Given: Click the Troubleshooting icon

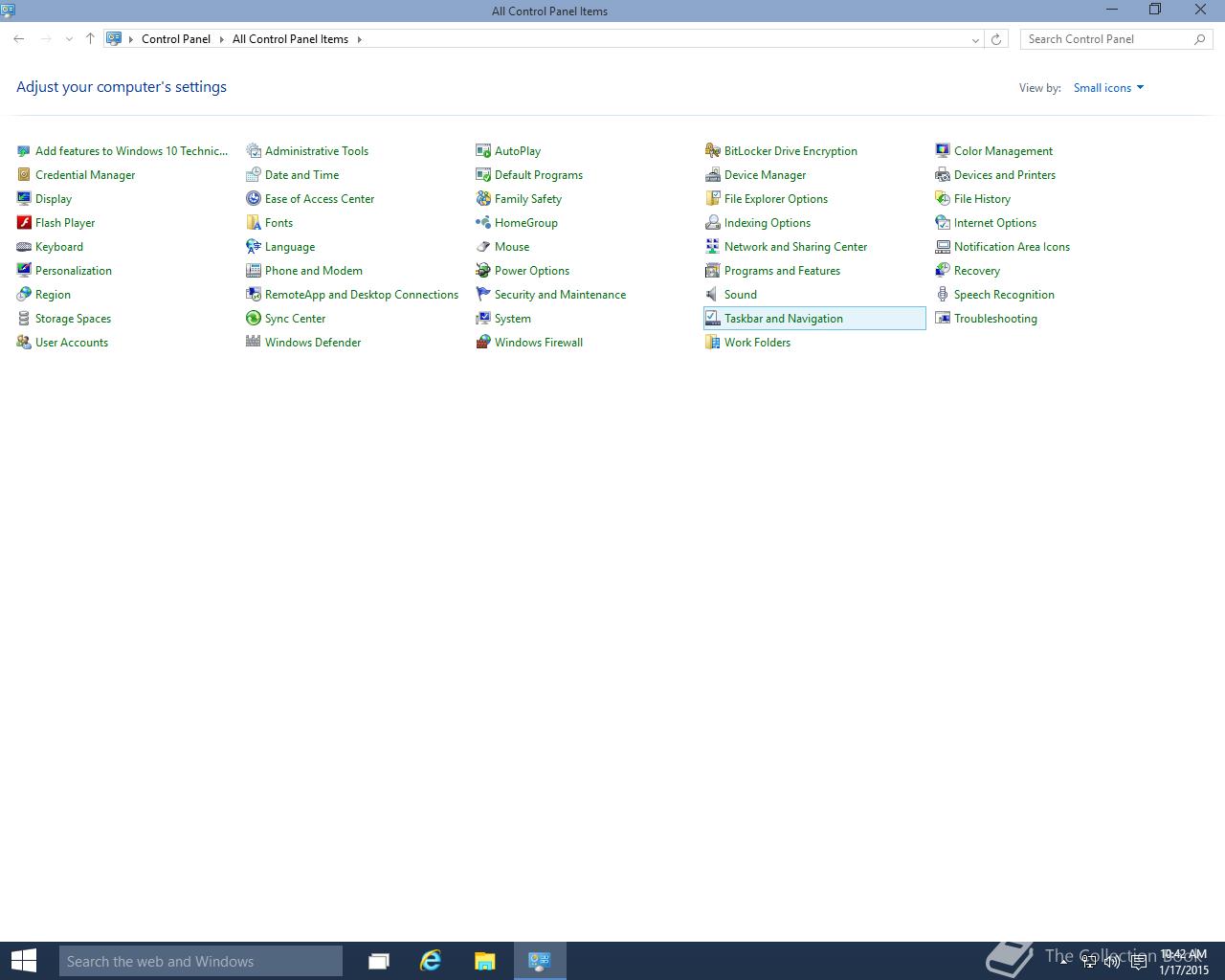Looking at the screenshot, I should click(x=943, y=318).
